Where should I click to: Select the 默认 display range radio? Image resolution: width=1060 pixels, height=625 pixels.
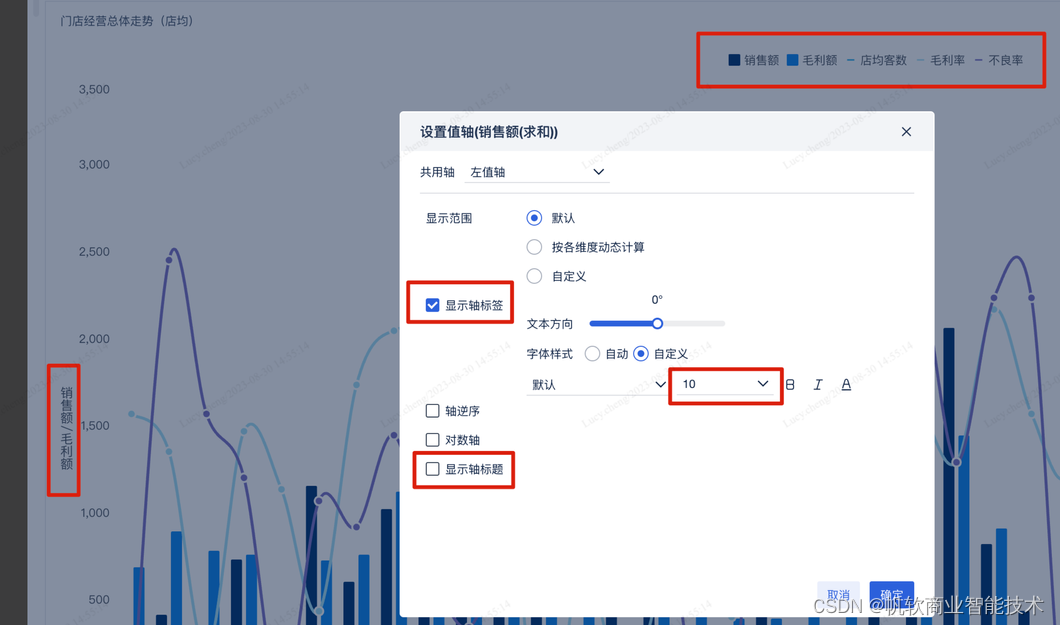point(534,218)
